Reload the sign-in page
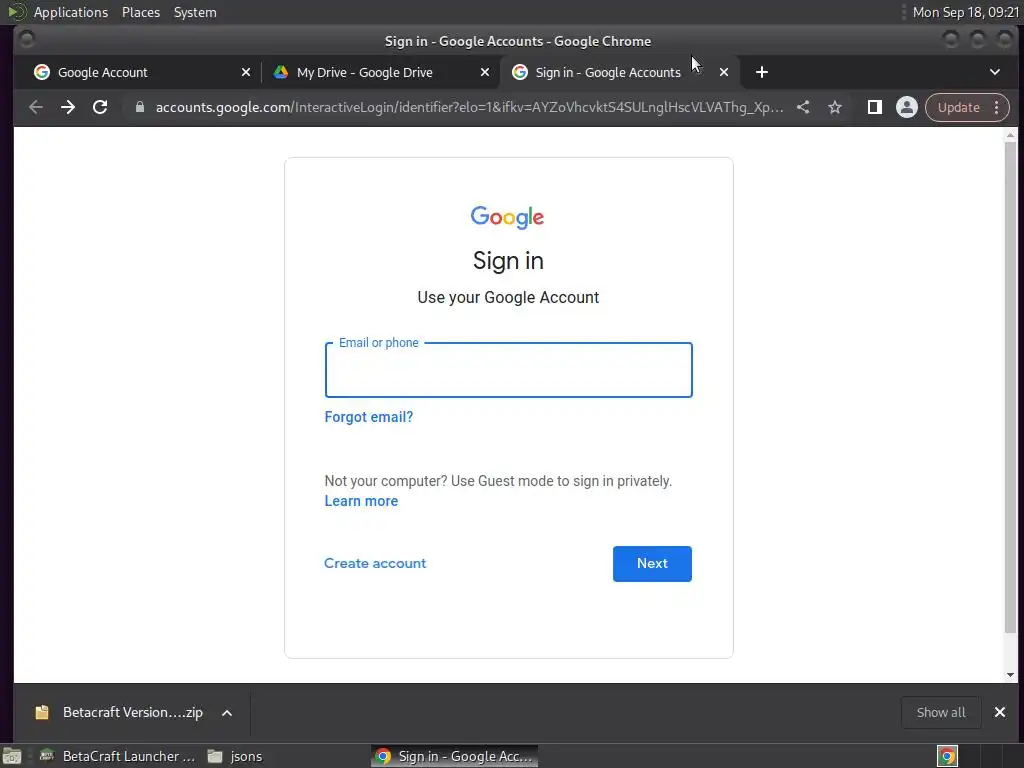The width and height of the screenshot is (1024, 768). (x=100, y=107)
